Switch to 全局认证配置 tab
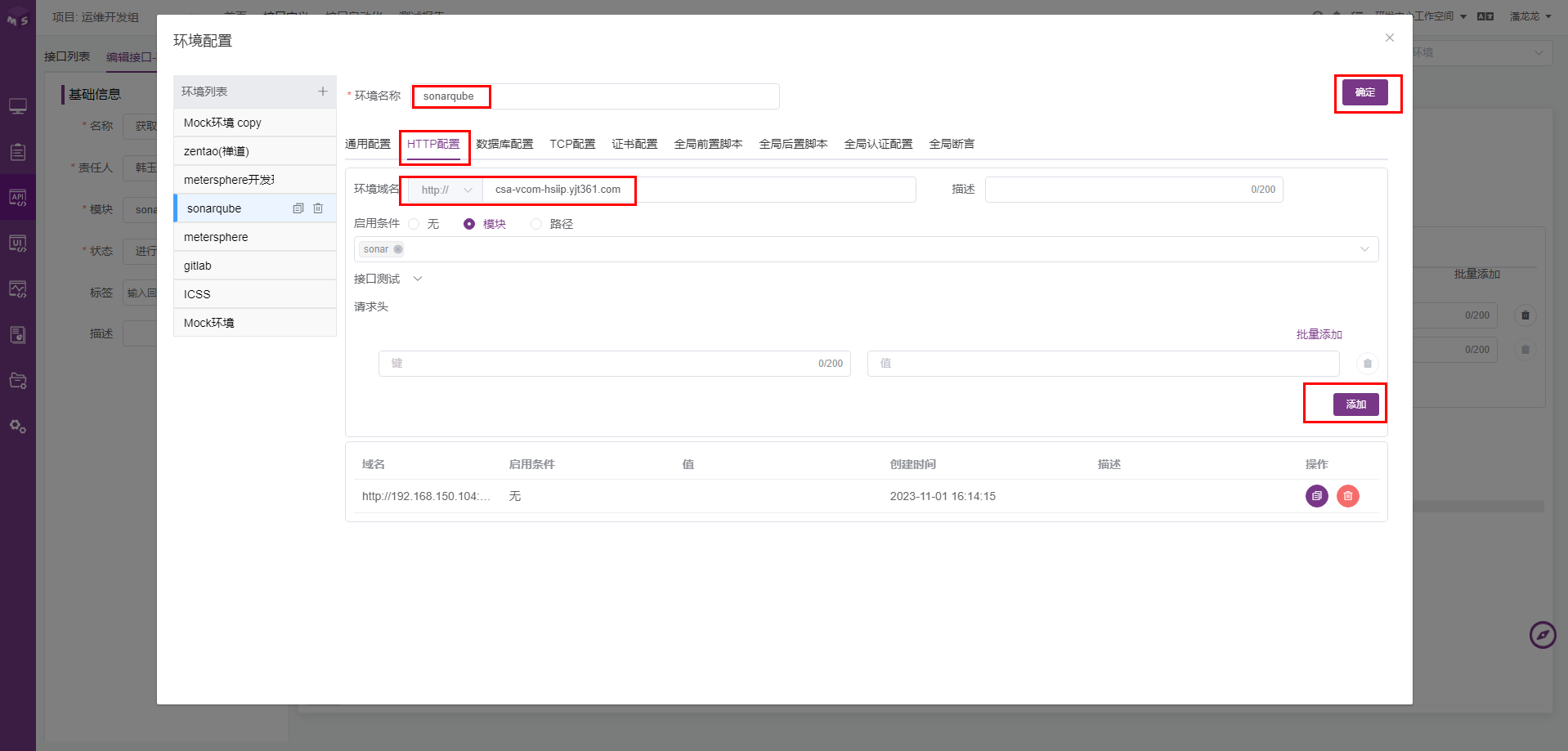 pos(878,144)
